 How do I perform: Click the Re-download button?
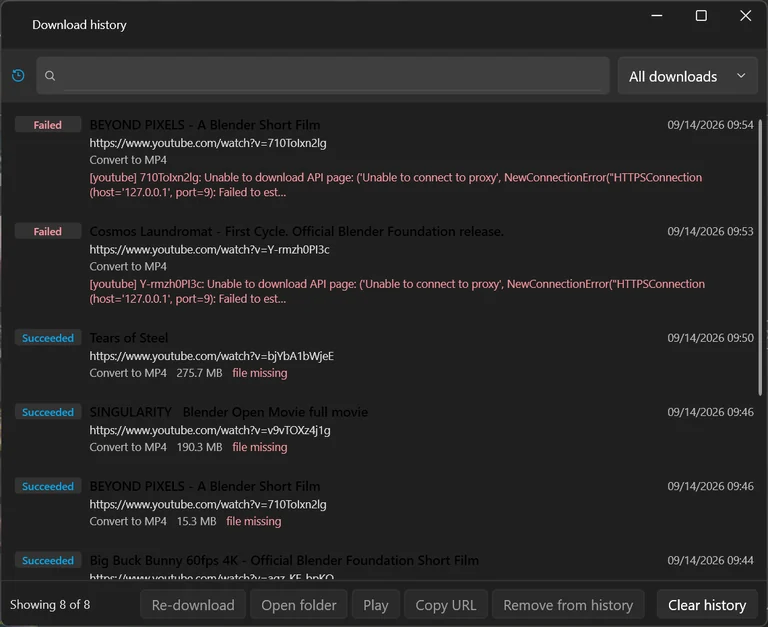point(193,605)
